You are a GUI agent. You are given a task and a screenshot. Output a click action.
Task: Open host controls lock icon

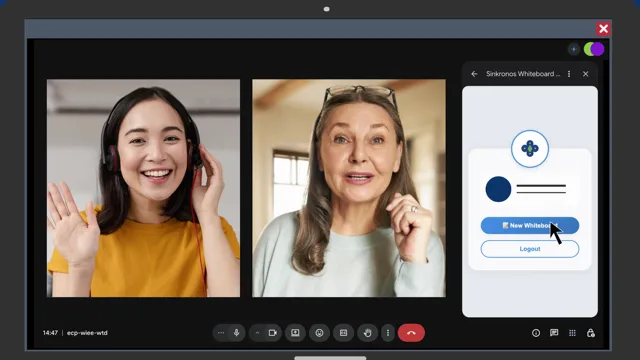(x=591, y=333)
